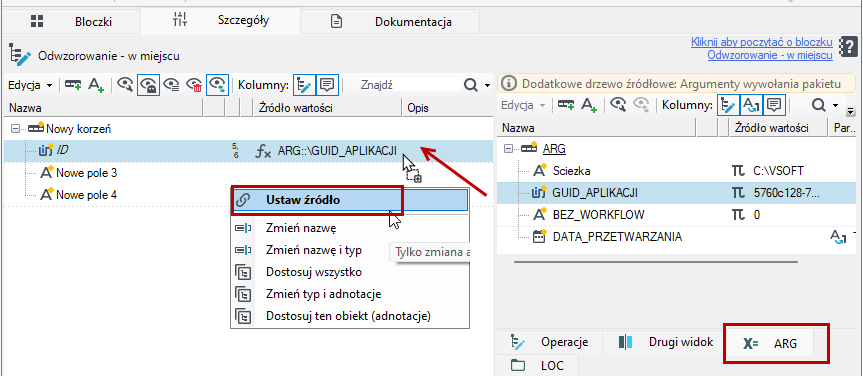
Task: Click eye with magnifier icon in left toolbar
Action: tap(125, 85)
